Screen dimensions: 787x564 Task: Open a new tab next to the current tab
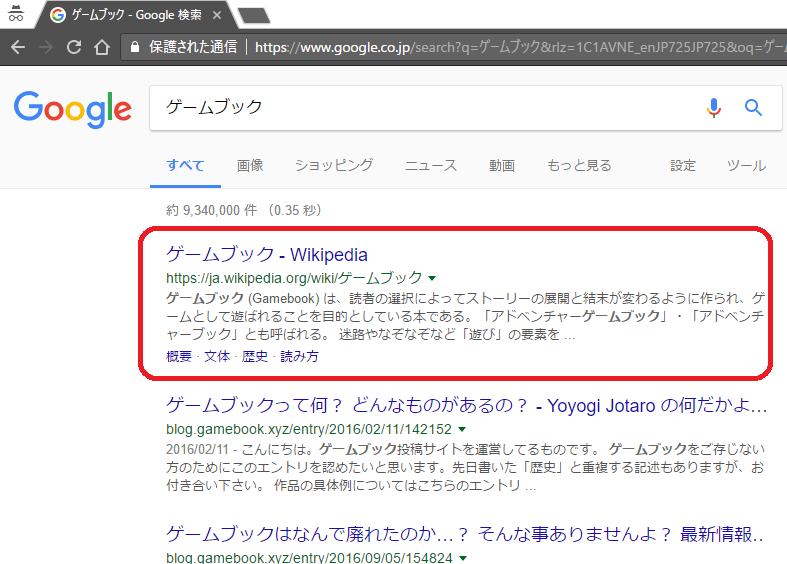tap(254, 16)
